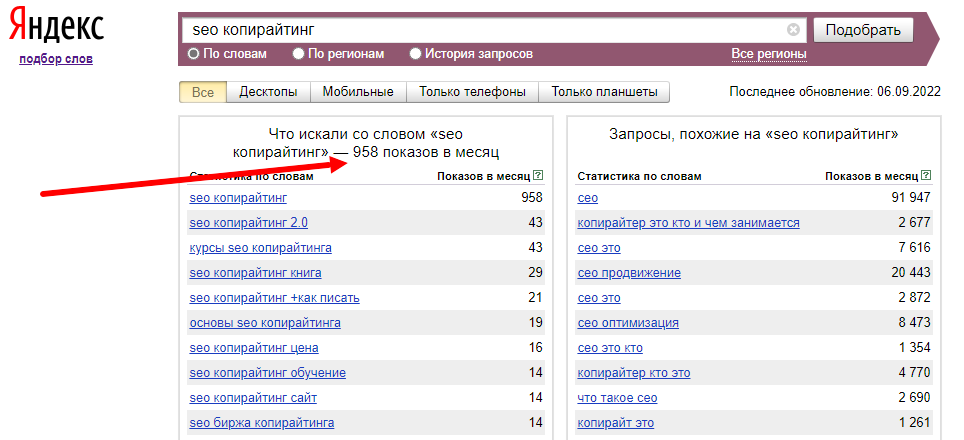Viewport: 964px width, 440px height.
Task: Select the История запросов radio button
Action: click(x=416, y=54)
